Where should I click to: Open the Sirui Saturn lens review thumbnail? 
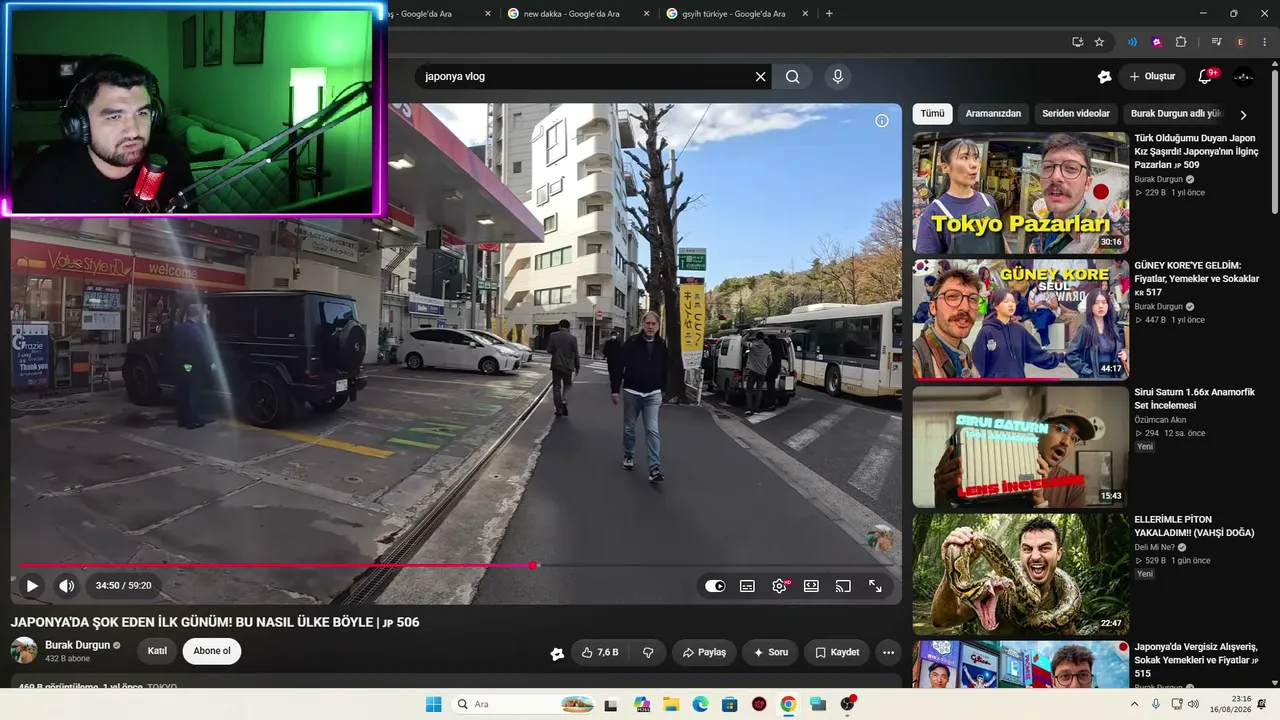[x=1020, y=447]
